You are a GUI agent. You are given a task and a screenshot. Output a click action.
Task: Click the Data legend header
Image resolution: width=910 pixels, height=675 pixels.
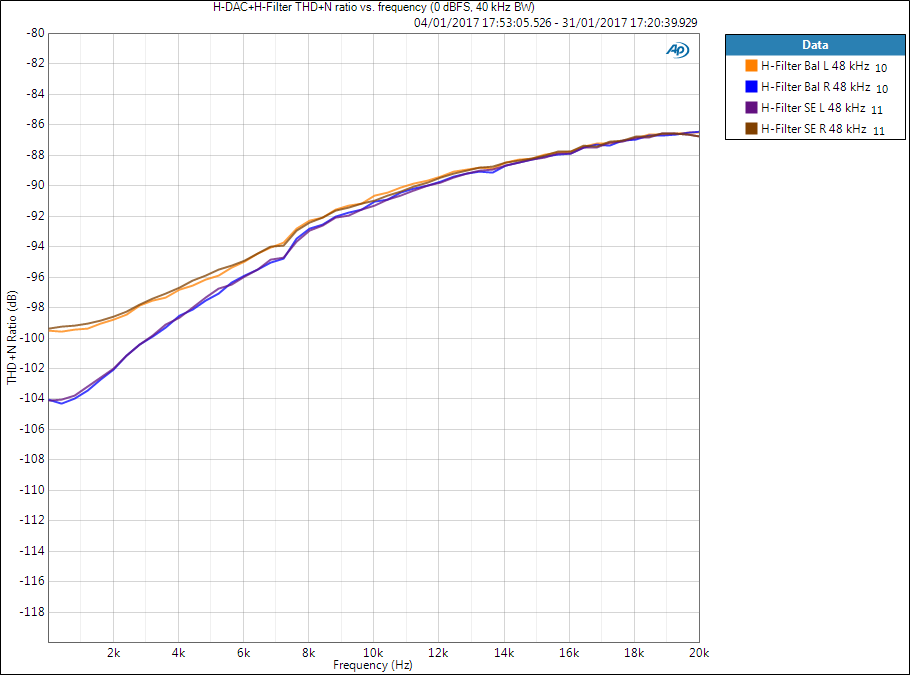tap(815, 45)
